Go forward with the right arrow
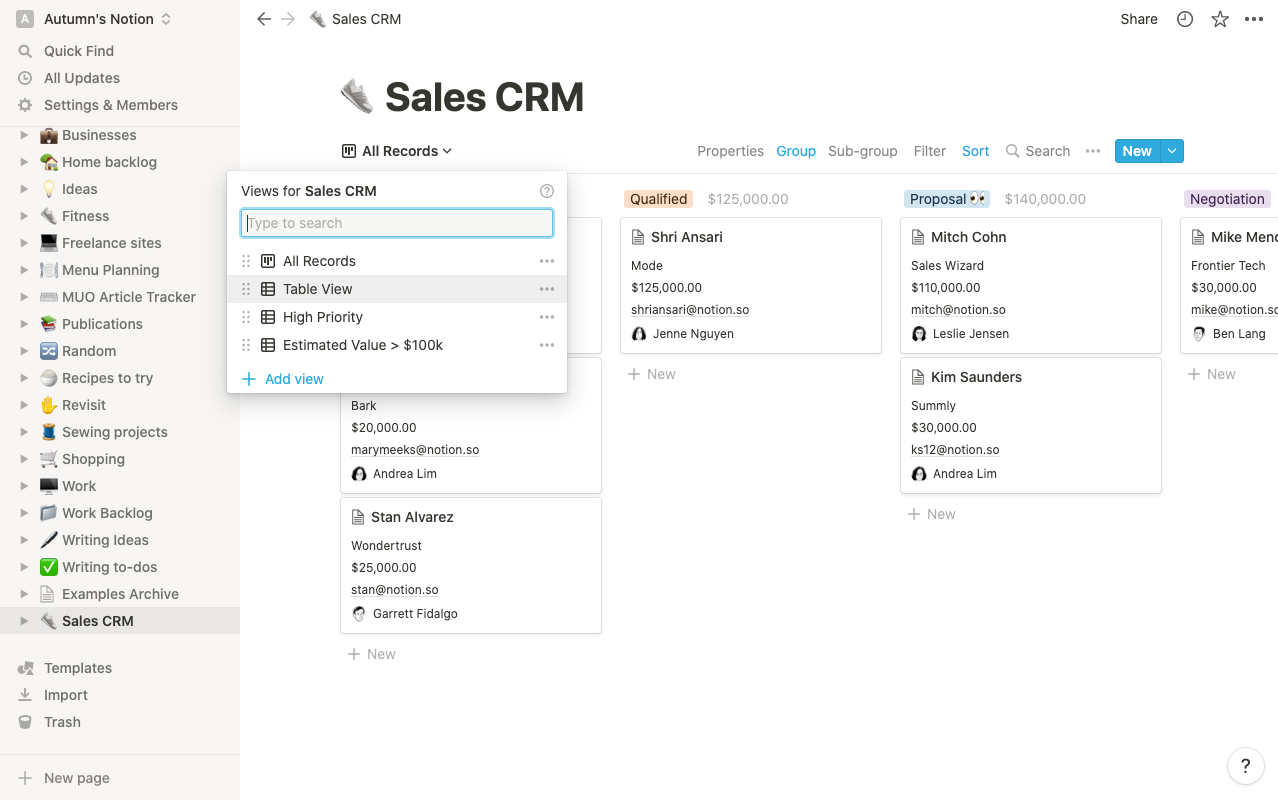Image resolution: width=1278 pixels, height=800 pixels. point(288,19)
